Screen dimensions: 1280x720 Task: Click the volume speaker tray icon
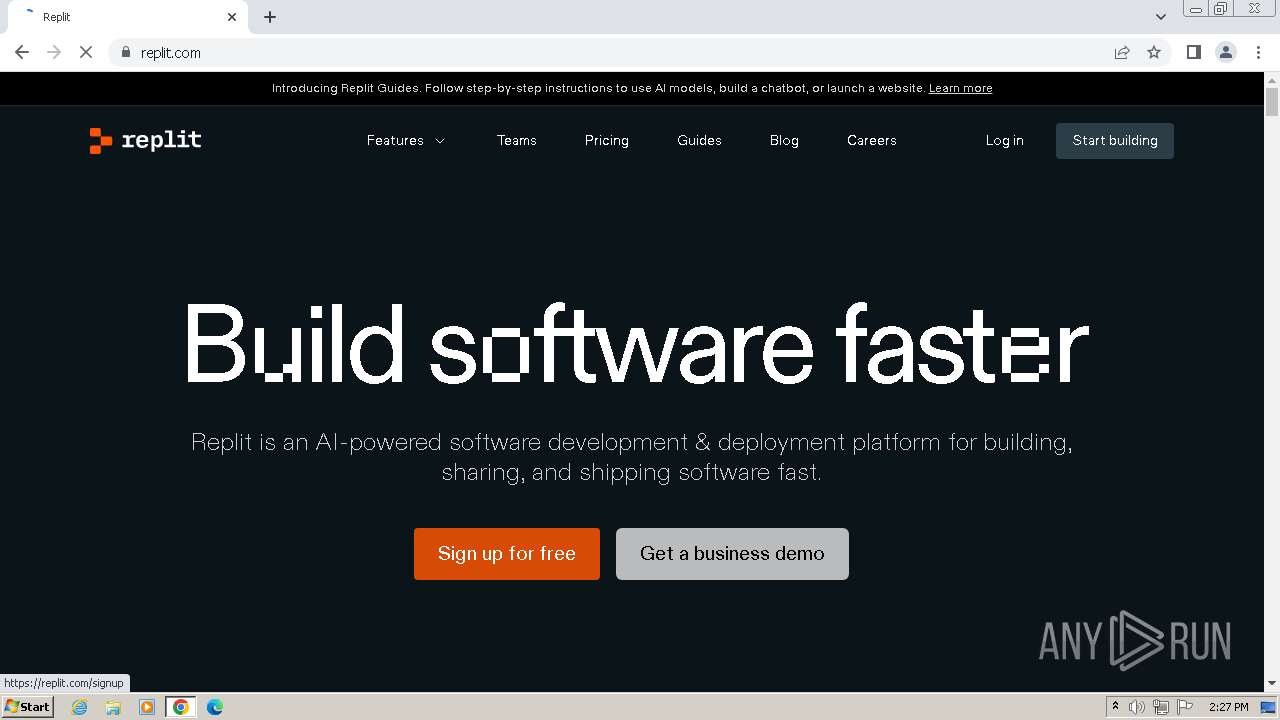[1137, 707]
